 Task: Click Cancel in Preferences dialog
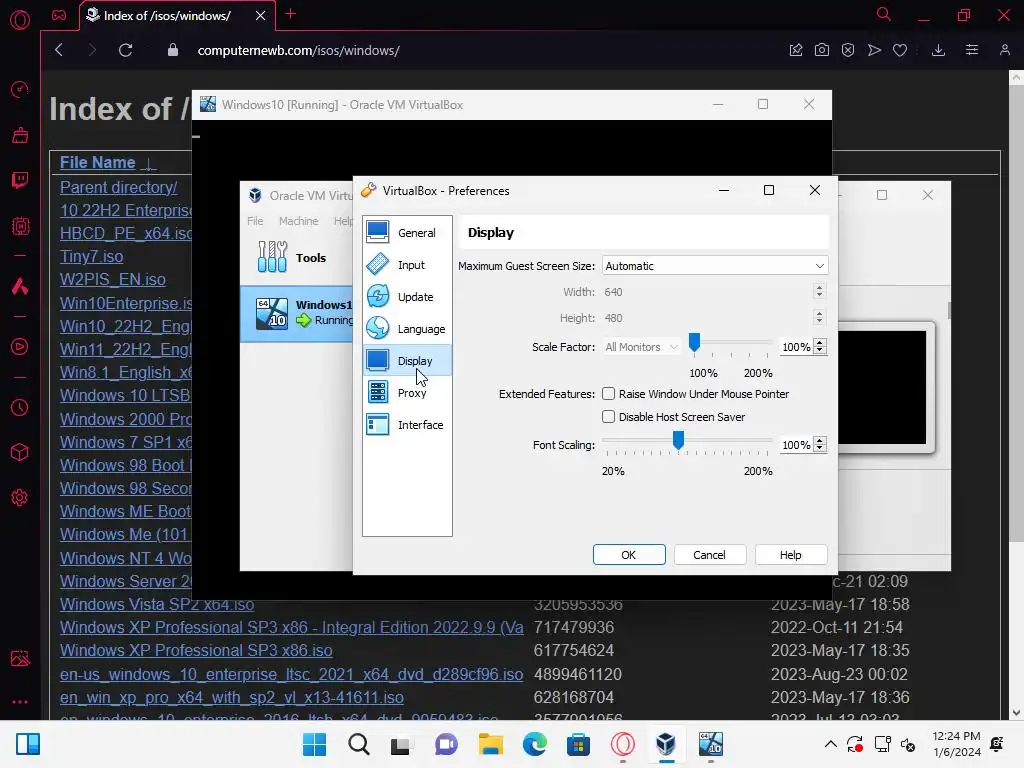709,554
